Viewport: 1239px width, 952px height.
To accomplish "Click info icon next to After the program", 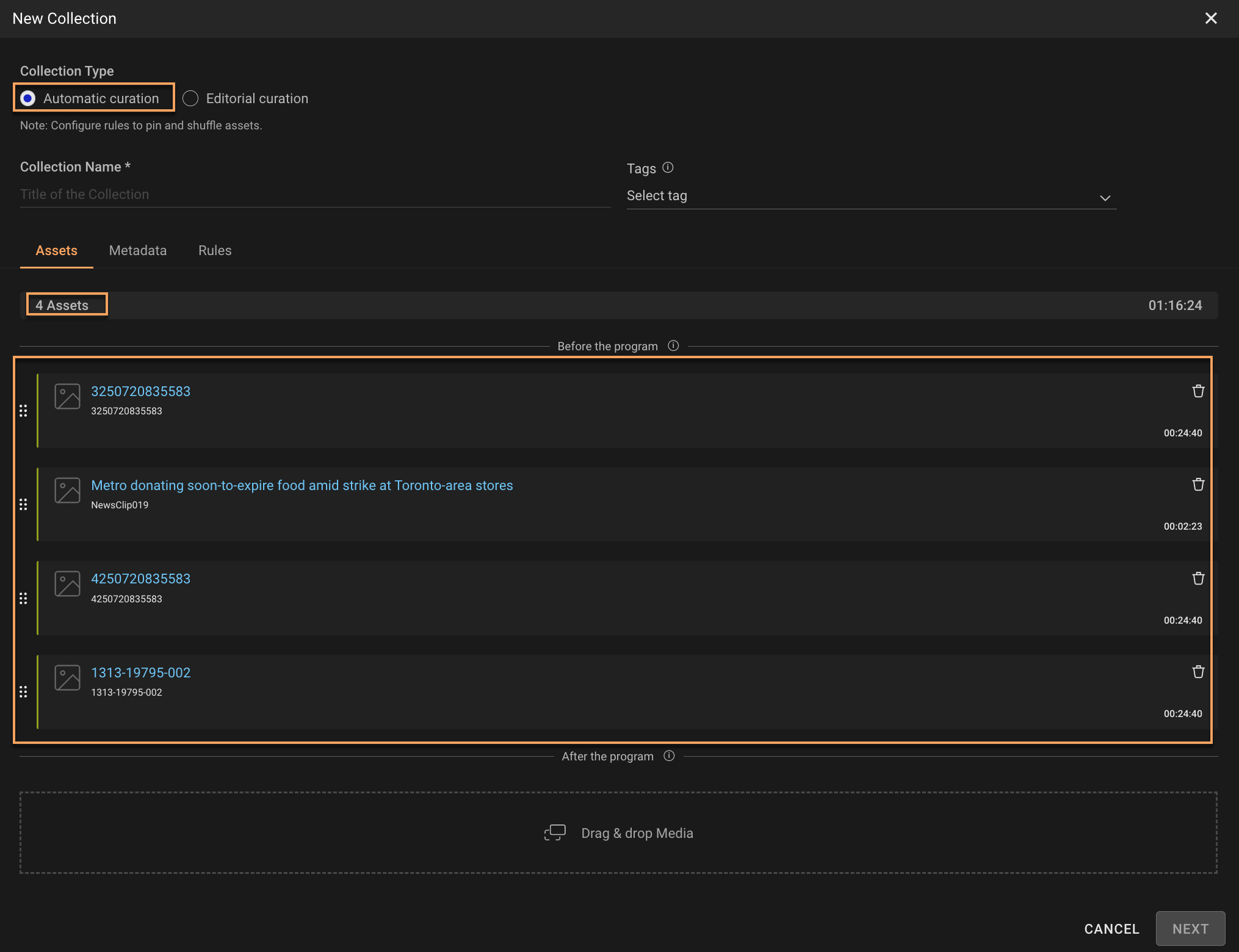I will click(669, 756).
